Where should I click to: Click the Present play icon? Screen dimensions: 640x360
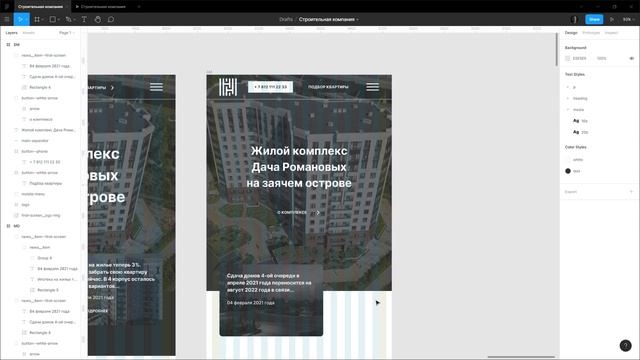click(612, 19)
